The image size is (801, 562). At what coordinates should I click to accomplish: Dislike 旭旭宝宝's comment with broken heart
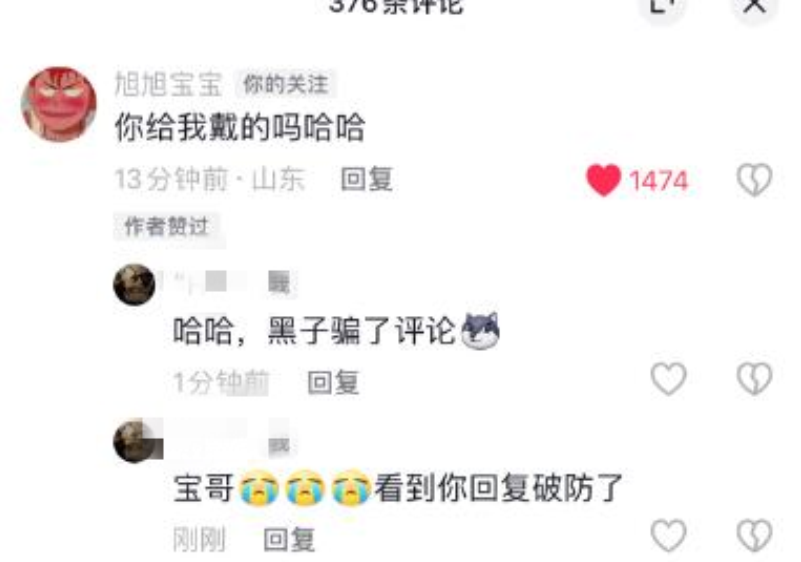(x=754, y=180)
